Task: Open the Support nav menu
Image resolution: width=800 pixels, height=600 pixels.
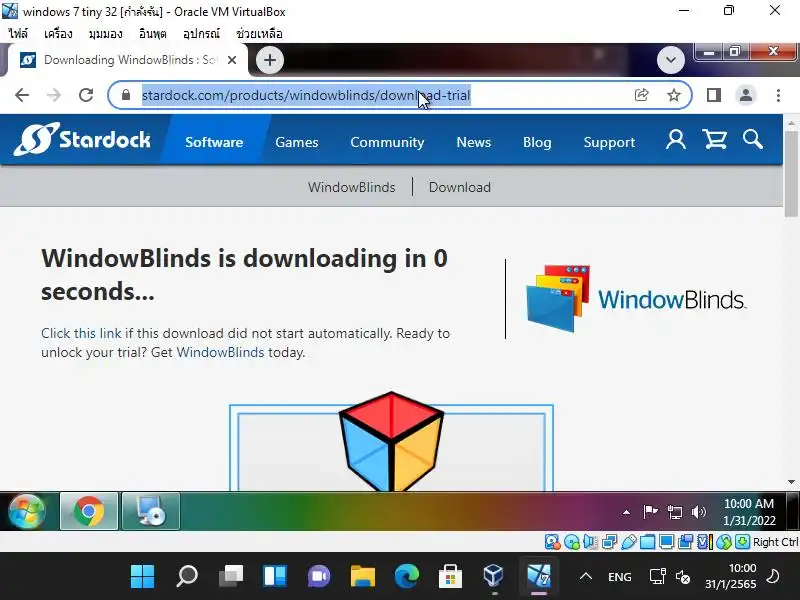Action: coord(609,142)
